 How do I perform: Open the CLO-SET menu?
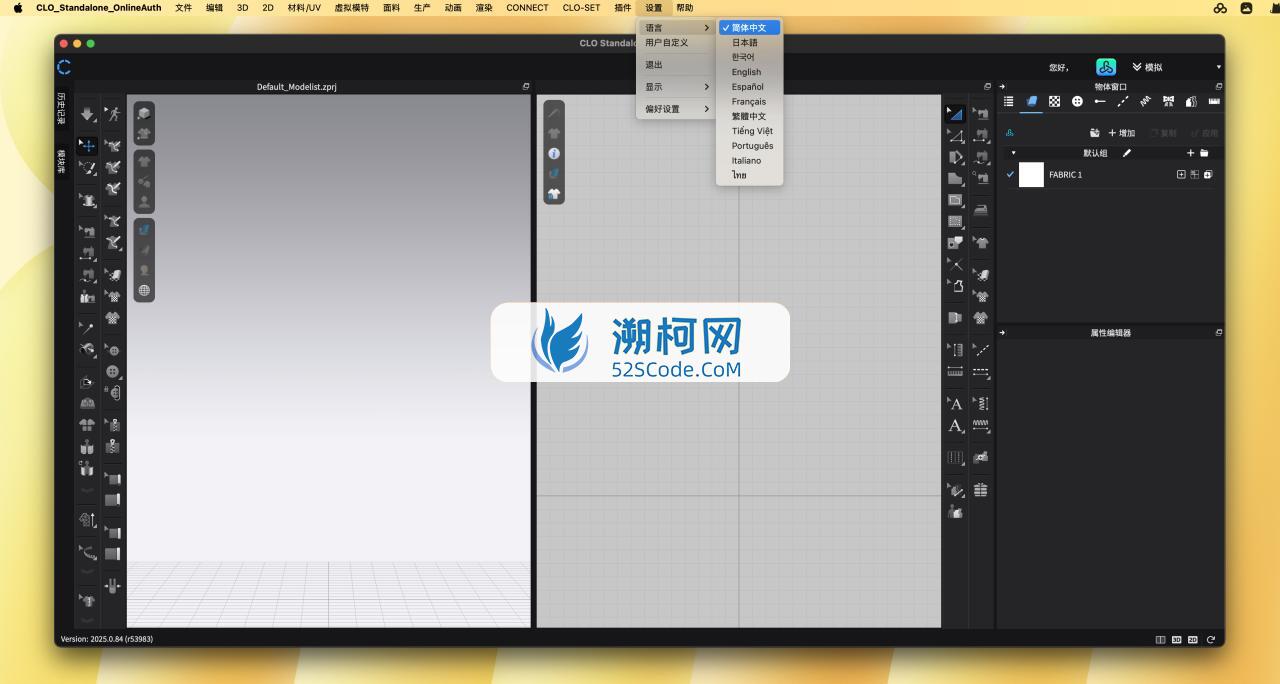[x=582, y=8]
